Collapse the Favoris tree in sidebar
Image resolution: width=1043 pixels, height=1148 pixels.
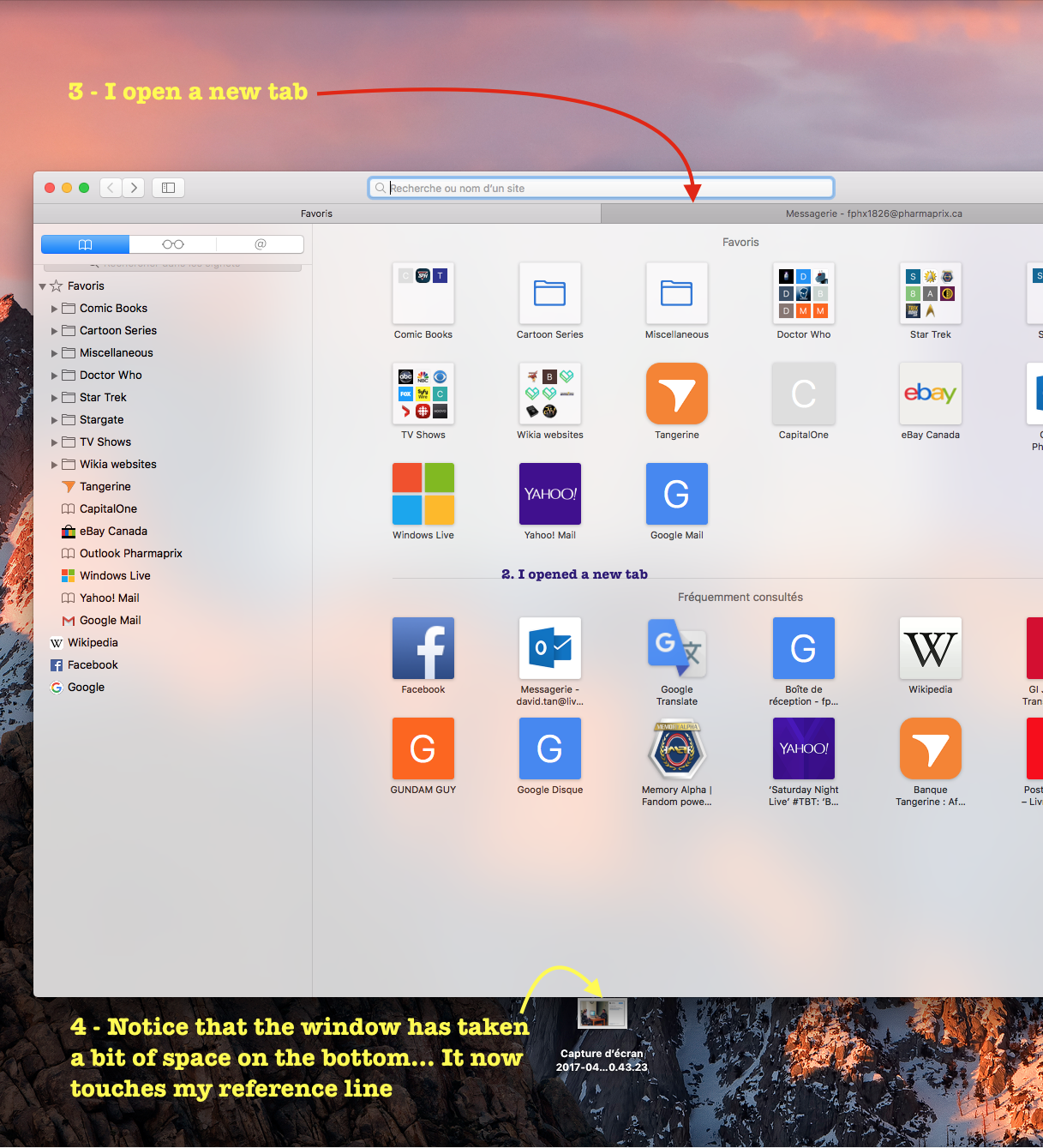click(x=43, y=286)
